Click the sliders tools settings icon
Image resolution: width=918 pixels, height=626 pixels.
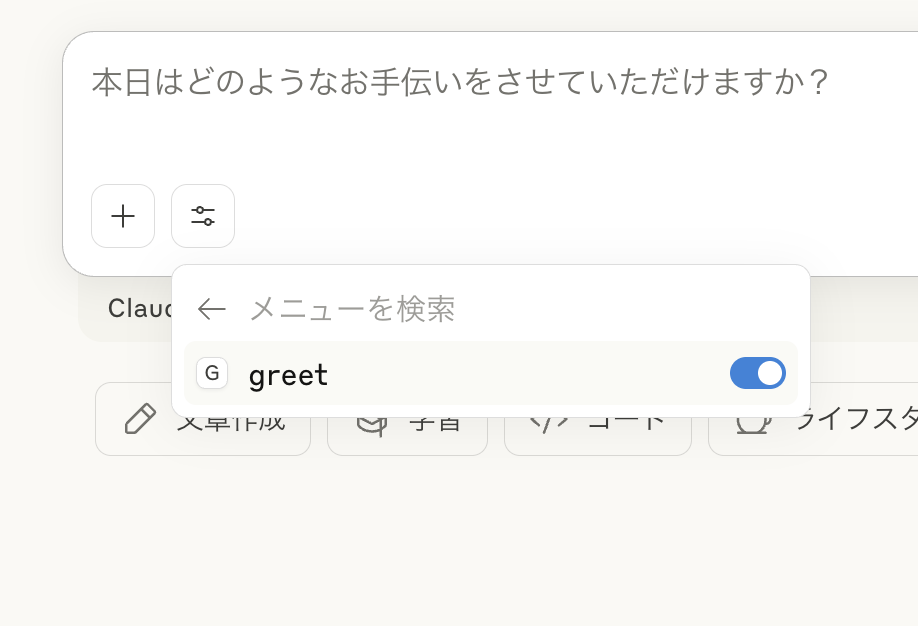tap(203, 216)
